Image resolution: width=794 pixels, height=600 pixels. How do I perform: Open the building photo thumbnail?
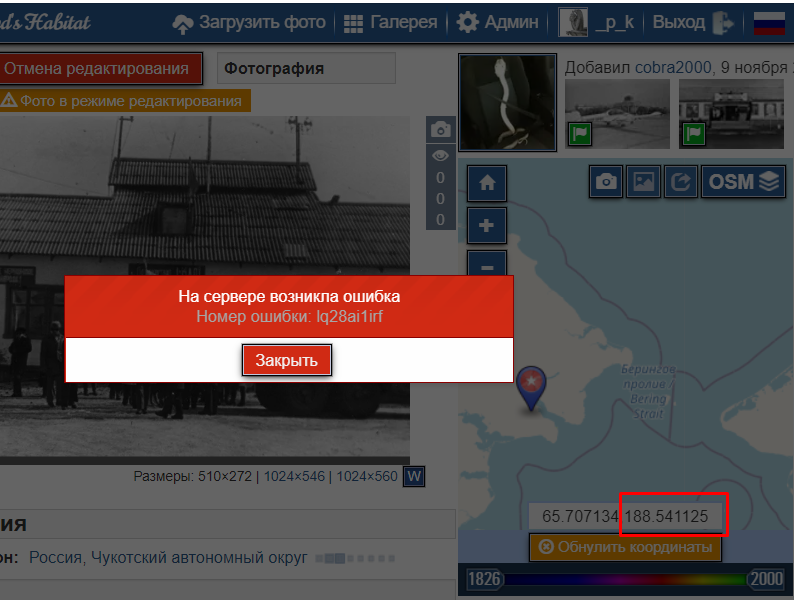[x=731, y=114]
